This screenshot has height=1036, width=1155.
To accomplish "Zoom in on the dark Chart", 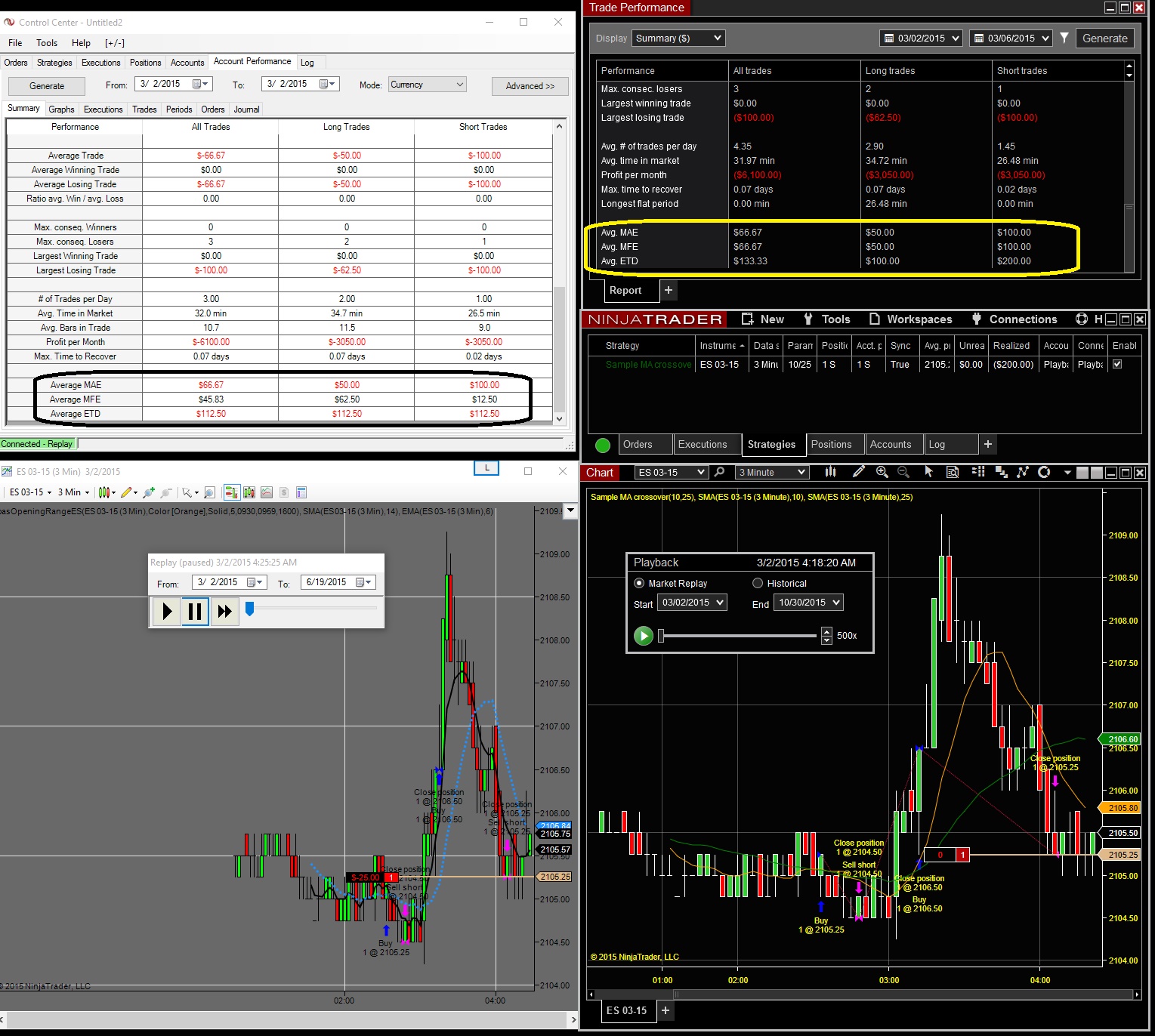I will (x=882, y=472).
